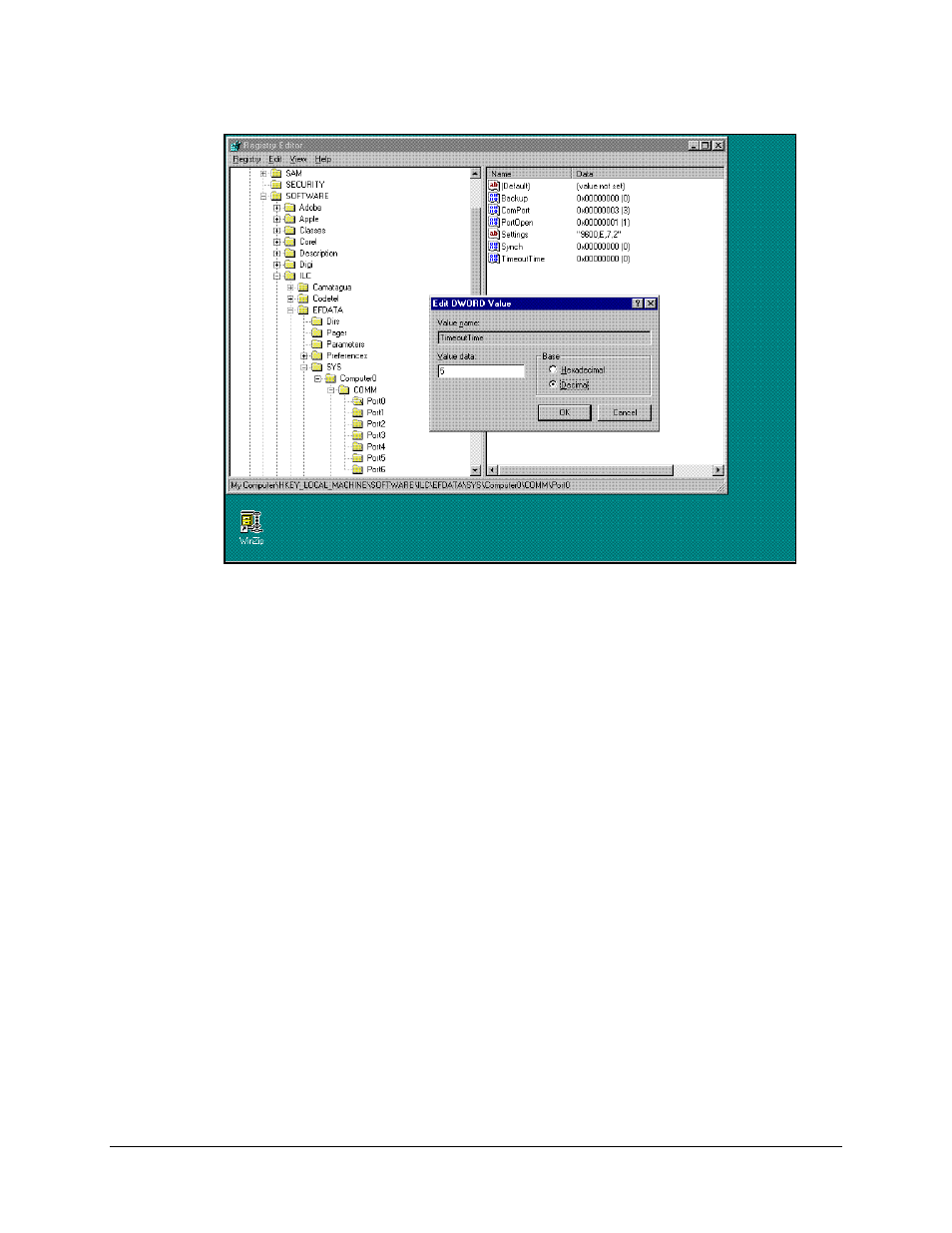This screenshot has height=1233, width=952.
Task: Collapse the SYS key
Action: pyautogui.click(x=304, y=367)
